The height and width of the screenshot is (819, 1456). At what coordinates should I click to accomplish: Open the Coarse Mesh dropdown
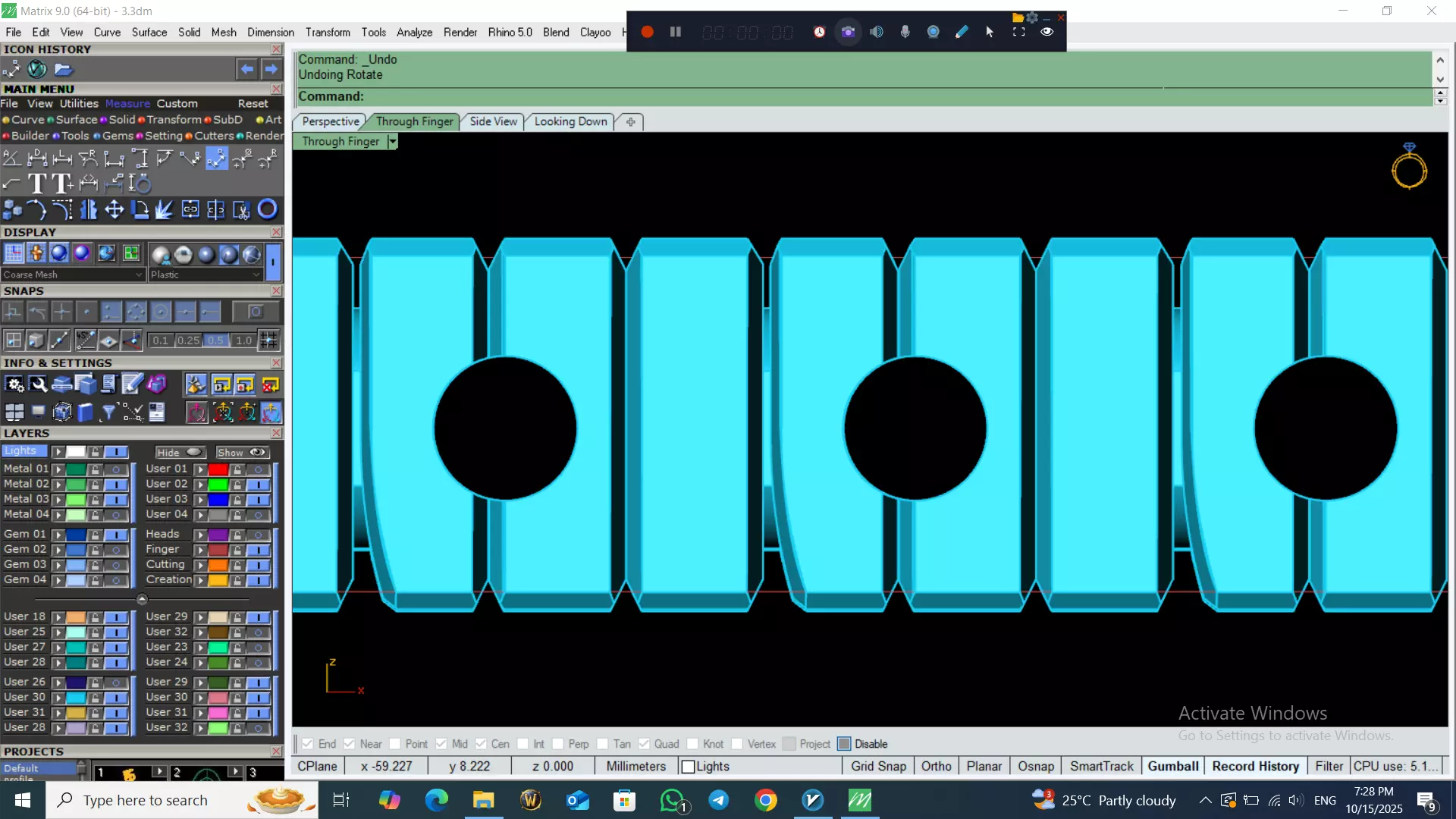[x=72, y=275]
